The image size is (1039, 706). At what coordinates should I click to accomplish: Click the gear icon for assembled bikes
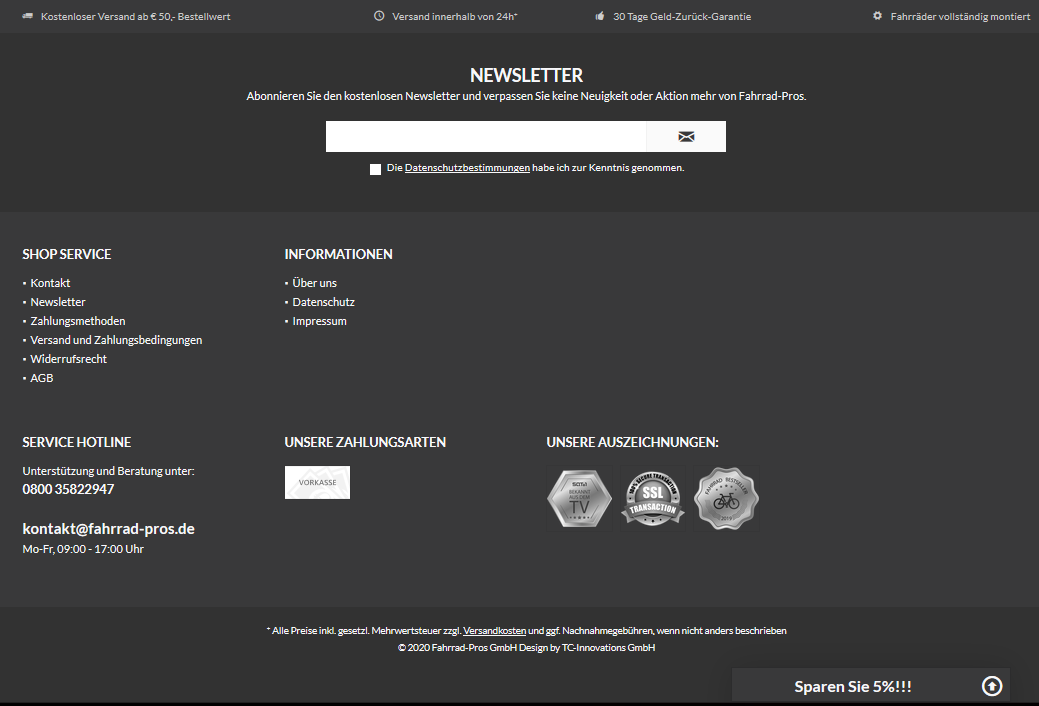point(877,17)
